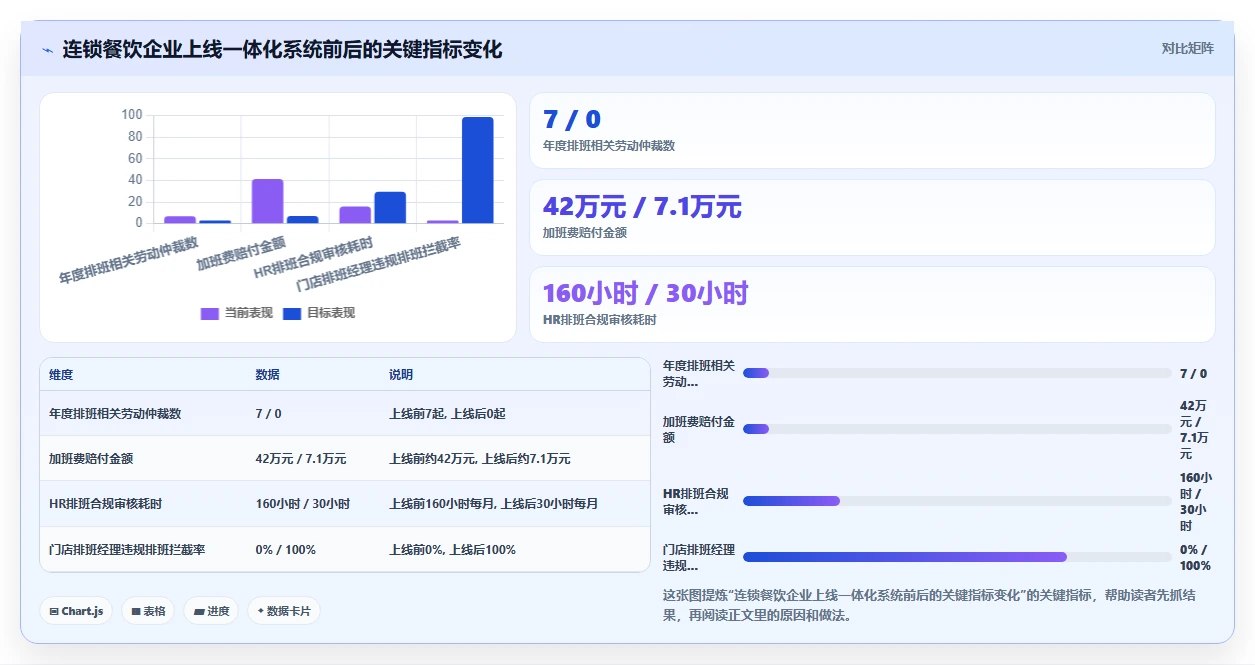
Task: Select the 160小时 / 30小时 card value
Action: [645, 294]
